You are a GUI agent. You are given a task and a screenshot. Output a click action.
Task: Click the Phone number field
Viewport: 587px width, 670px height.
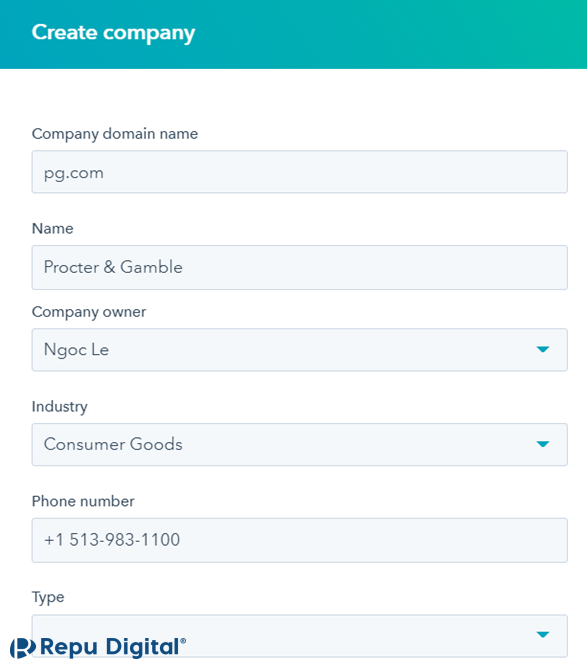[299, 540]
